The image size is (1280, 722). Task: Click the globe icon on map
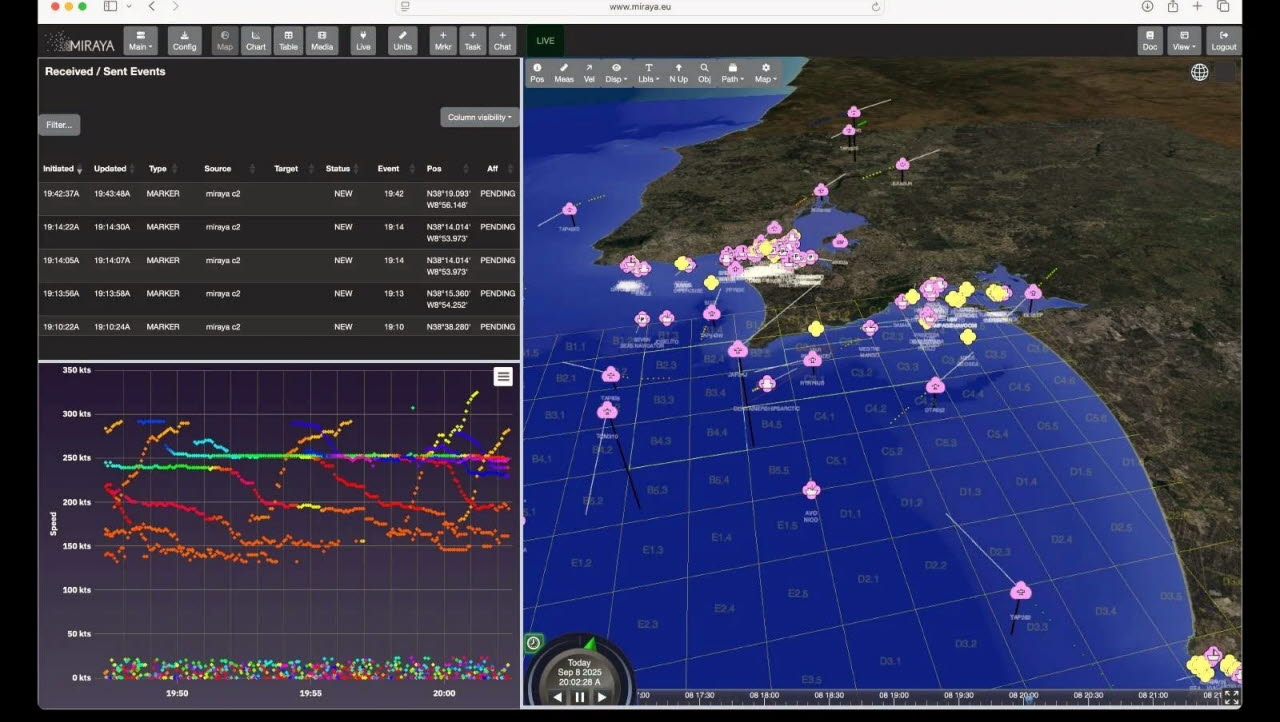click(x=1199, y=72)
